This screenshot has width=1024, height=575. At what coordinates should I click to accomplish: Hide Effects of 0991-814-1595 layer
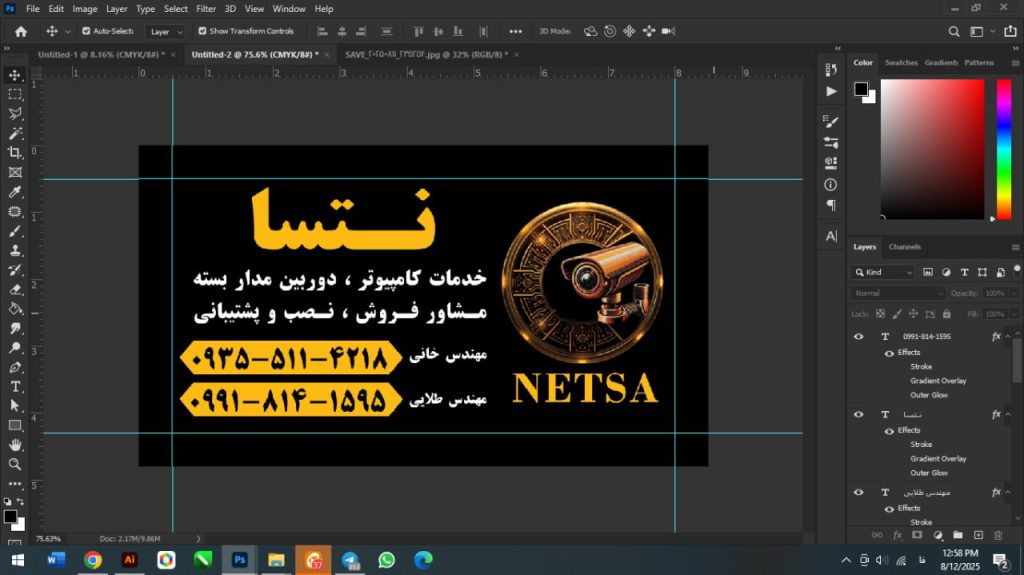tap(889, 353)
